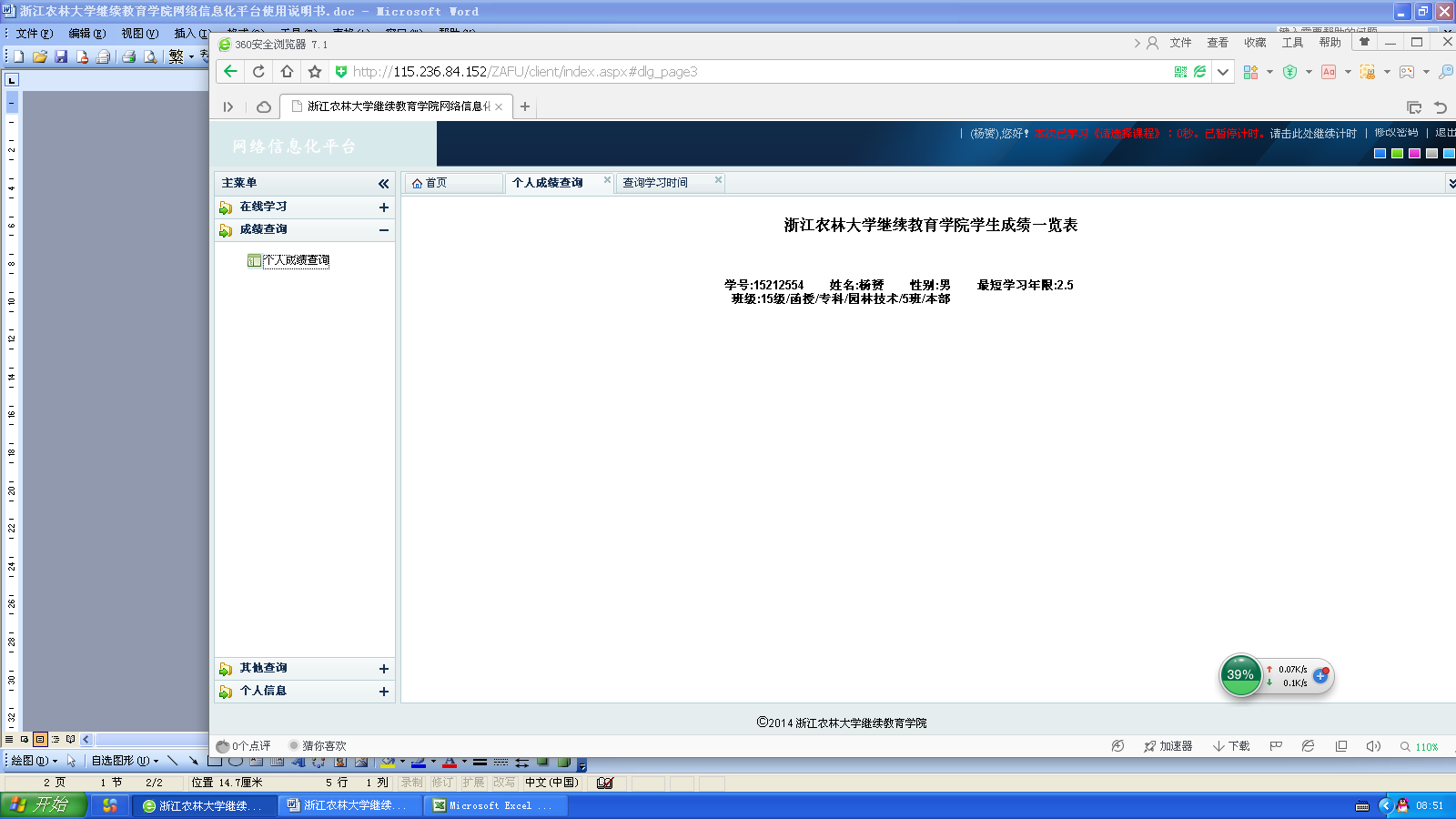
Task: Click the 修改密码 link
Action: pyautogui.click(x=1396, y=133)
